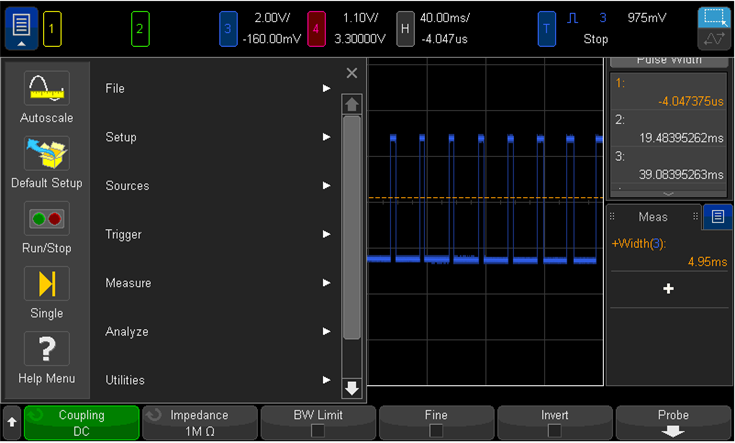Select the Coupling DC softkey
Screen dimensions: 735x443
(x=81, y=423)
